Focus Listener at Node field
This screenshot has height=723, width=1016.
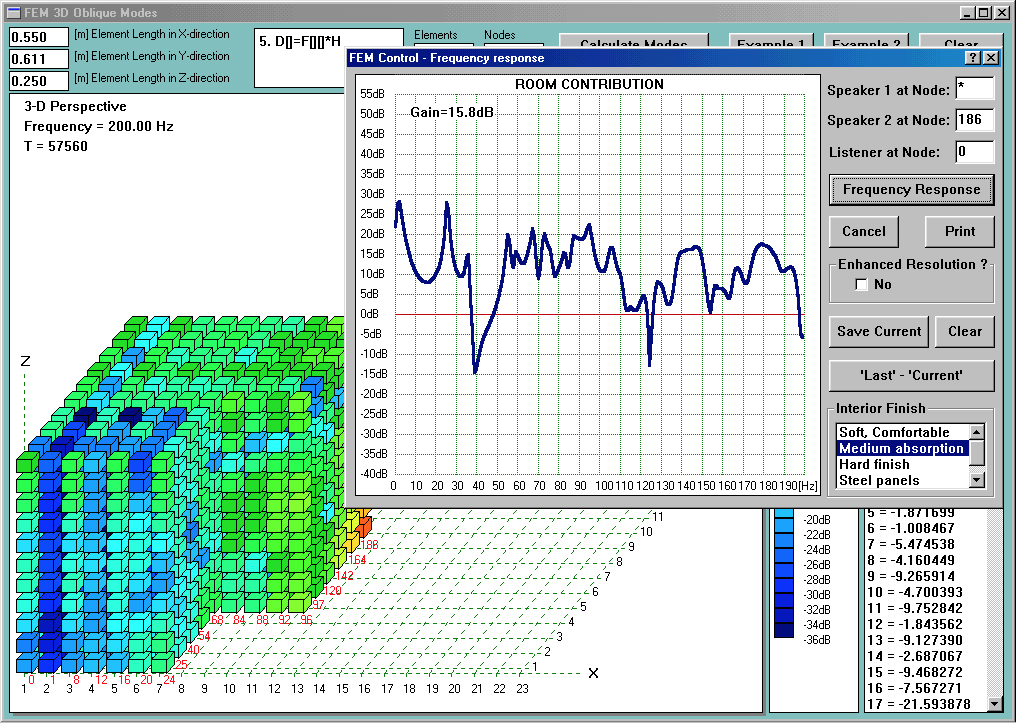(x=975, y=152)
